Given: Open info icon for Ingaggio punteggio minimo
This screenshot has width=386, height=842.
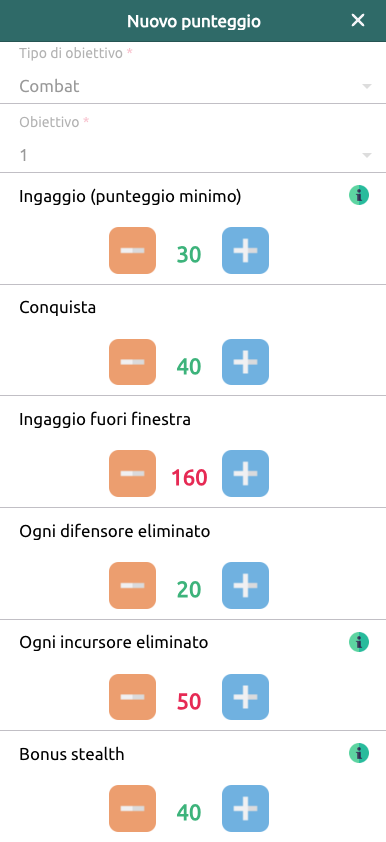Looking at the screenshot, I should (x=359, y=195).
